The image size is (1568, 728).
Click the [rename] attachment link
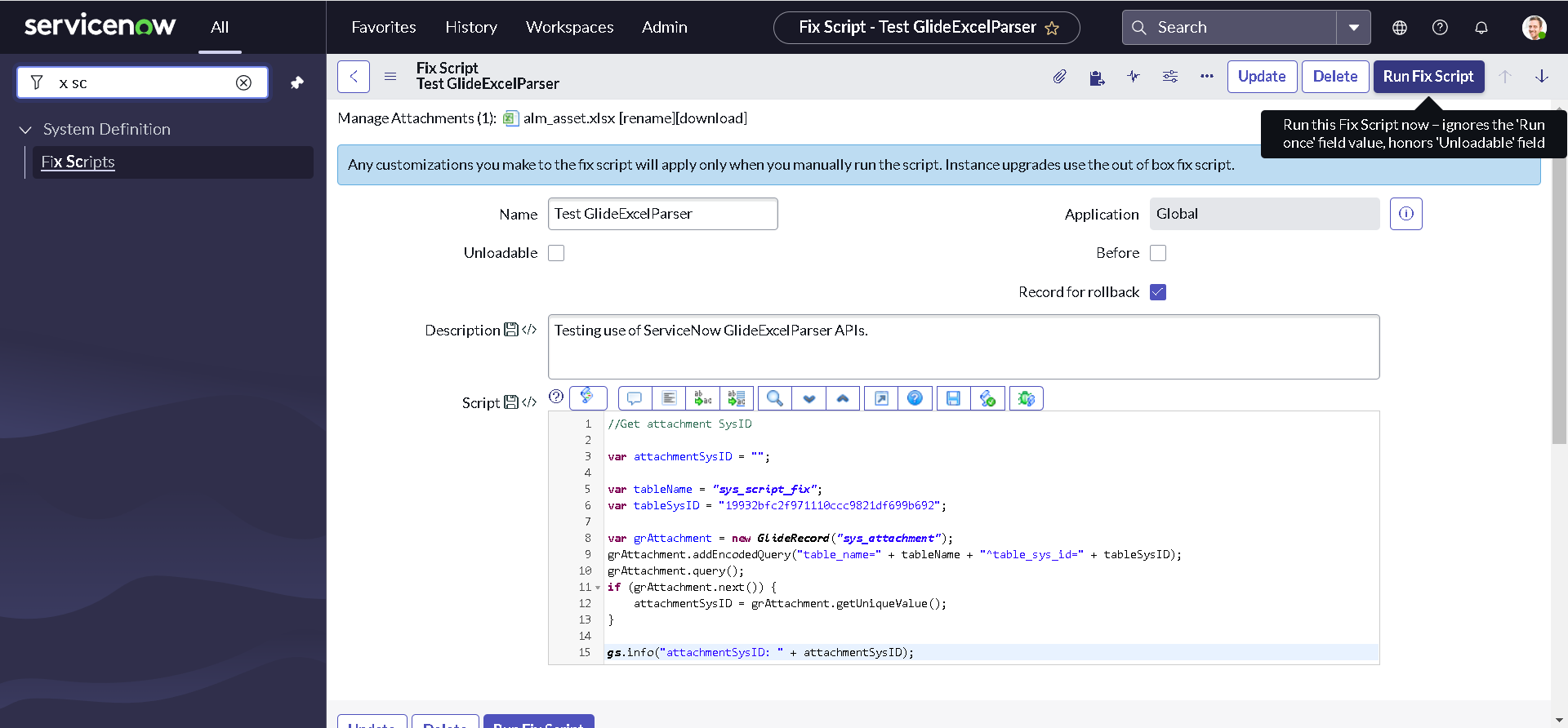click(x=647, y=118)
